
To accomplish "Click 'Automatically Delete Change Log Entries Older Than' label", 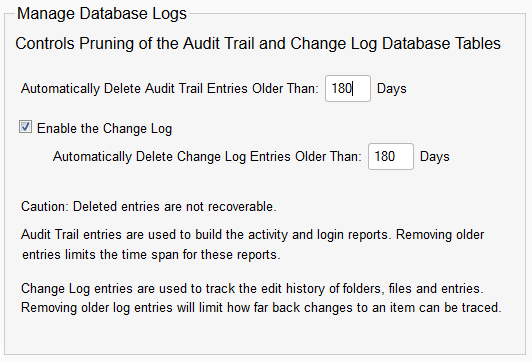I will click(207, 156).
